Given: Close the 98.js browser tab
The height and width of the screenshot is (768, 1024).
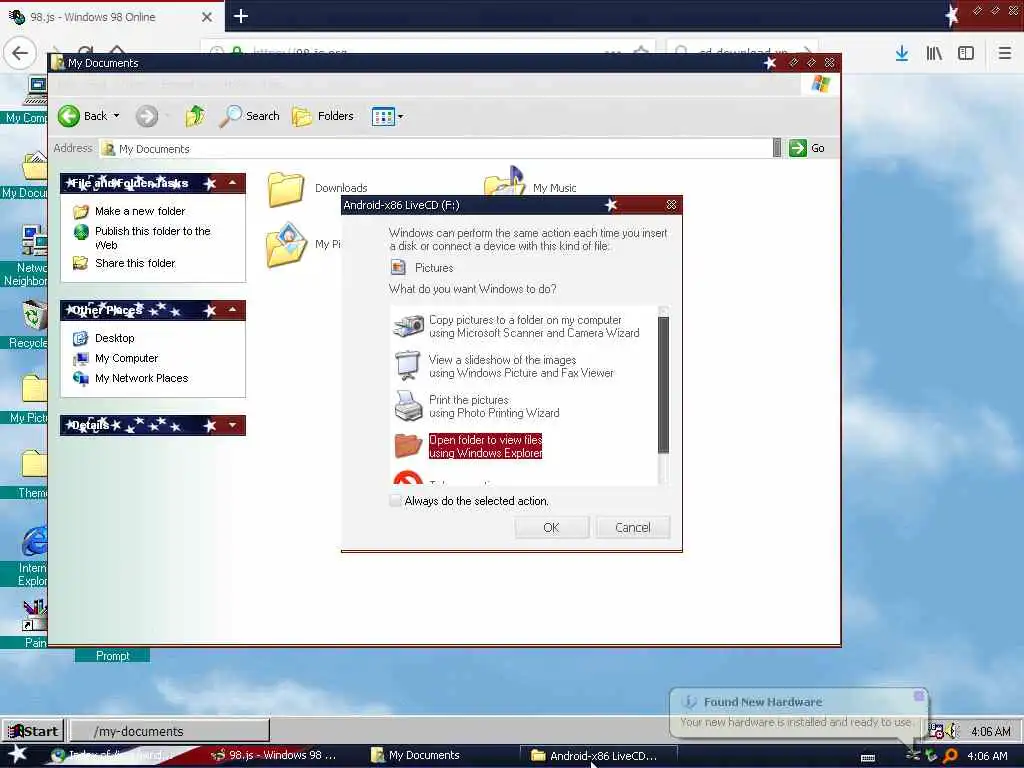Looking at the screenshot, I should click(206, 17).
